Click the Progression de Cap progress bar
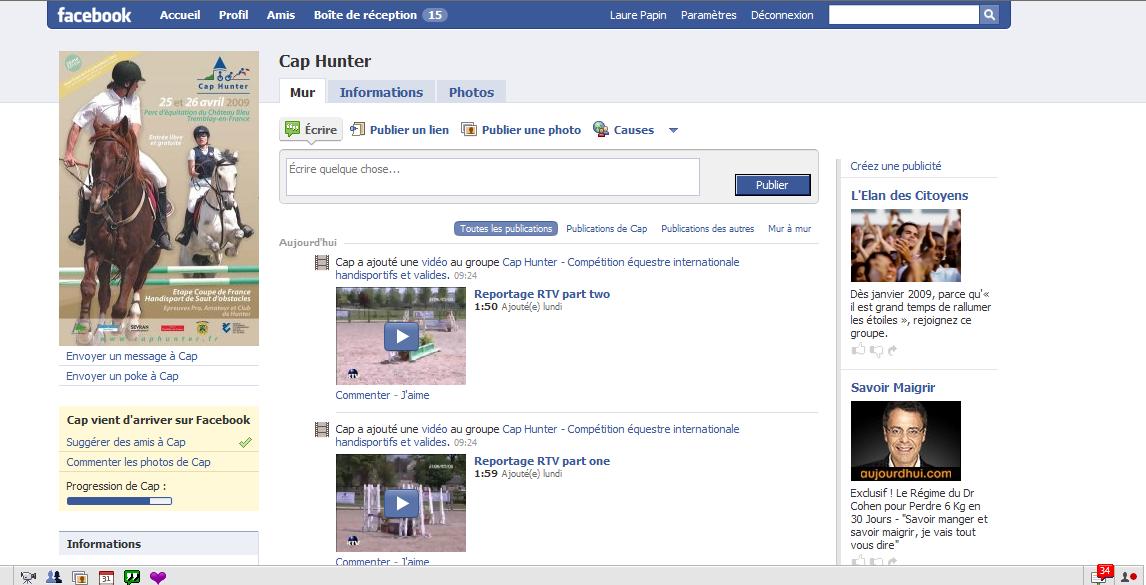 pyautogui.click(x=119, y=501)
